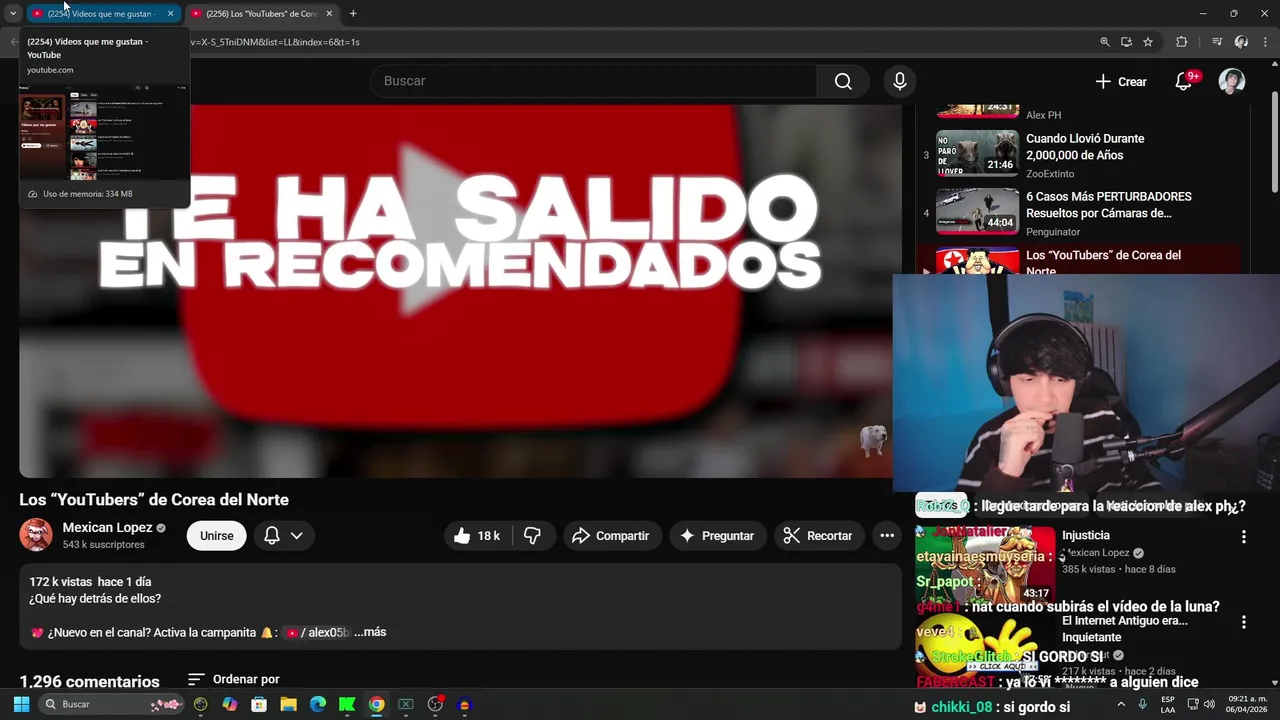The width and height of the screenshot is (1280, 720).
Task: Open the Chrome profile picture in toolbar
Action: tap(1241, 42)
